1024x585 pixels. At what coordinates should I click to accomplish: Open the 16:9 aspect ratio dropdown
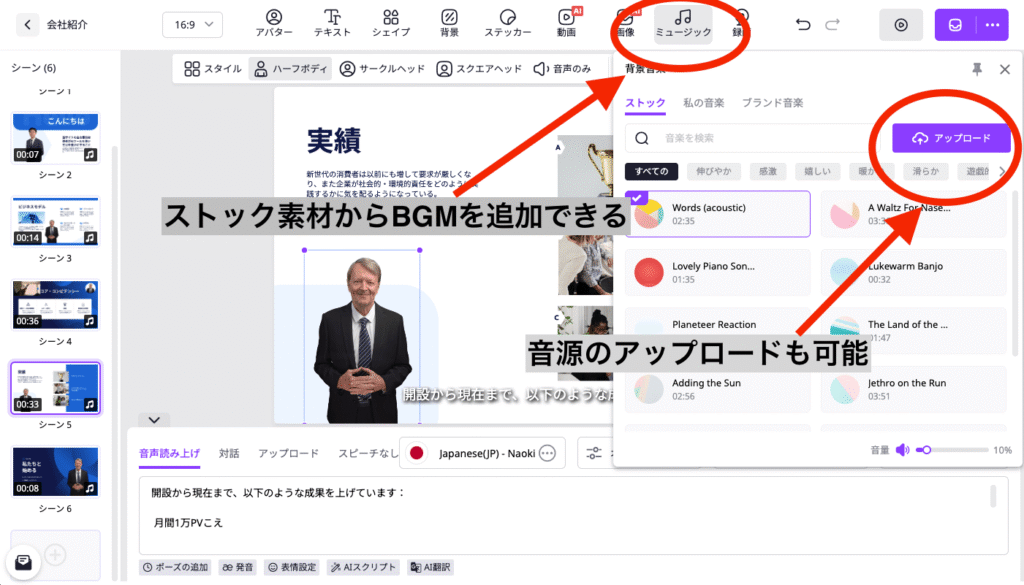[x=192, y=25]
